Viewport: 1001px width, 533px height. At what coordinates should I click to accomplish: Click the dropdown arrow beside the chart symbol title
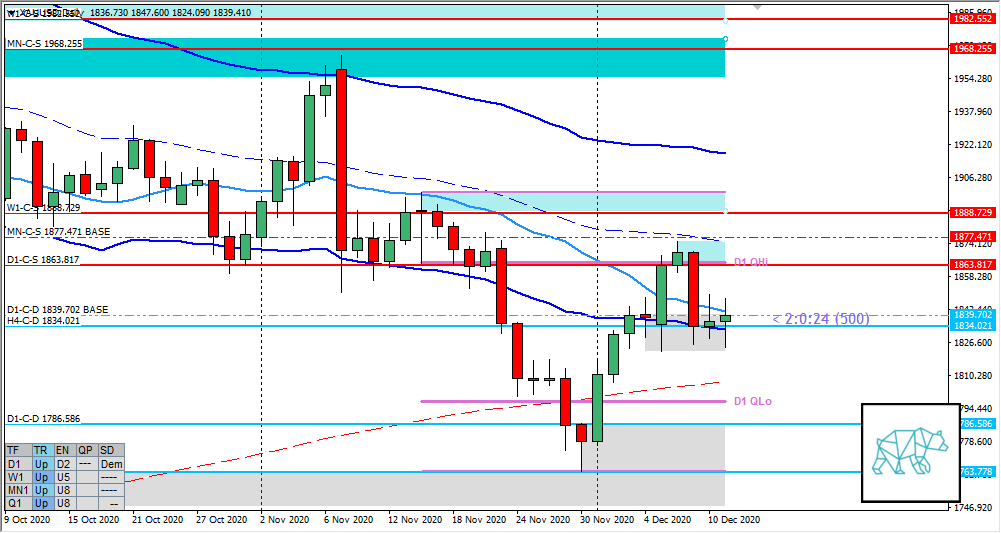11,13
